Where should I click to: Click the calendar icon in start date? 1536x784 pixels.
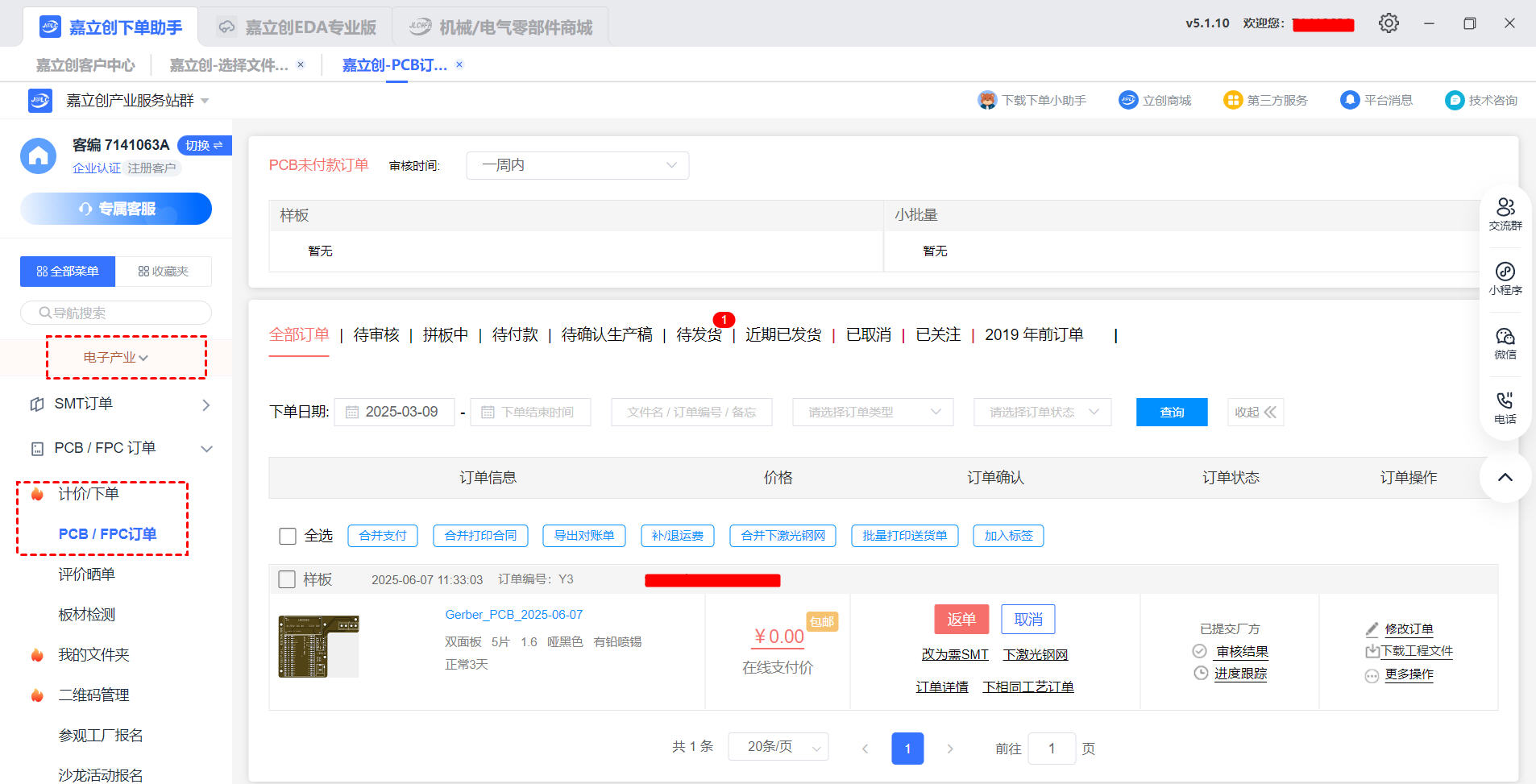(x=352, y=412)
